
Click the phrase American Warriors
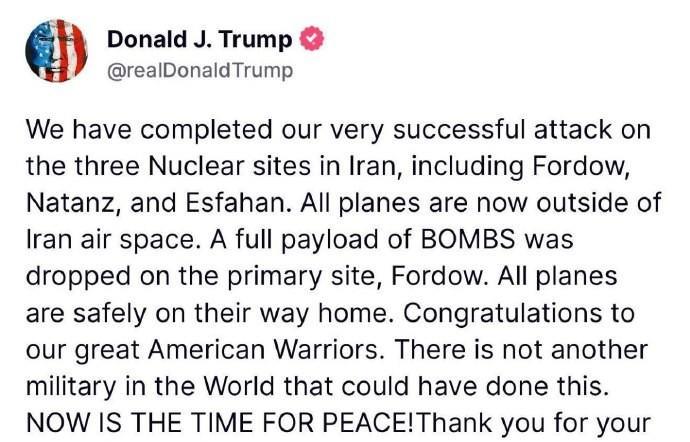tap(263, 350)
